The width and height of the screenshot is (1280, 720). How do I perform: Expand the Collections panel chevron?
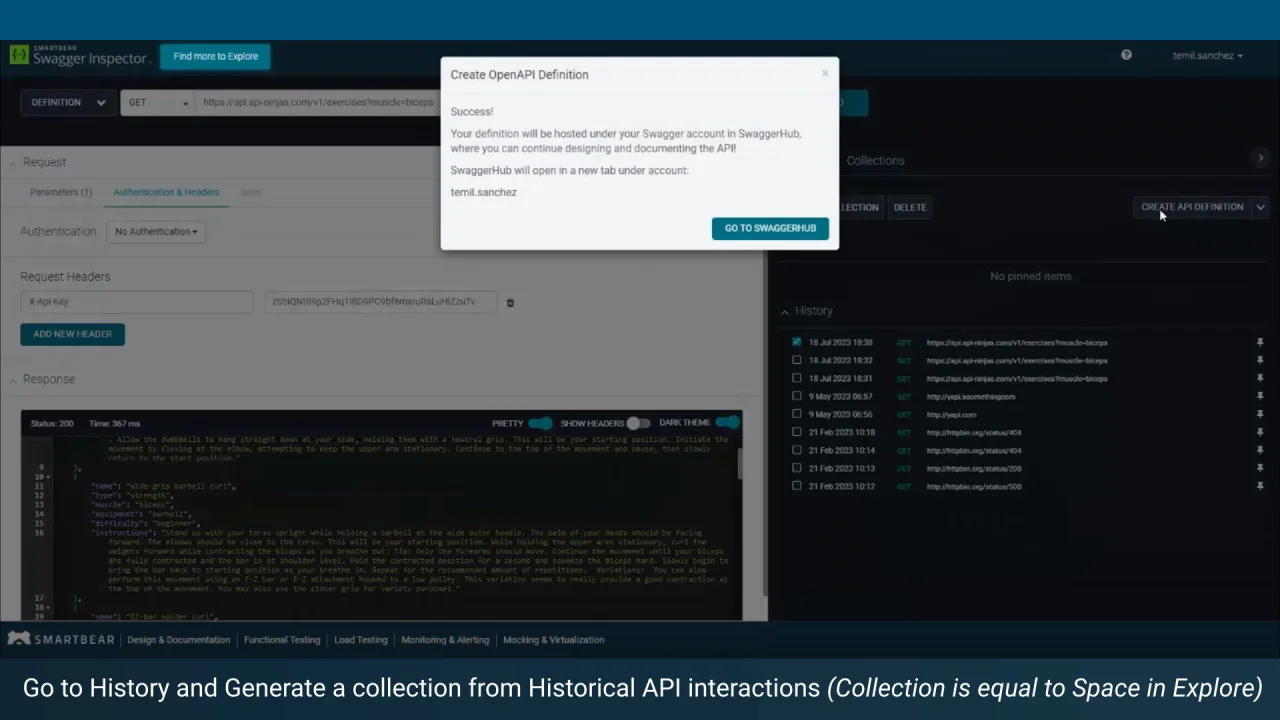[1261, 158]
